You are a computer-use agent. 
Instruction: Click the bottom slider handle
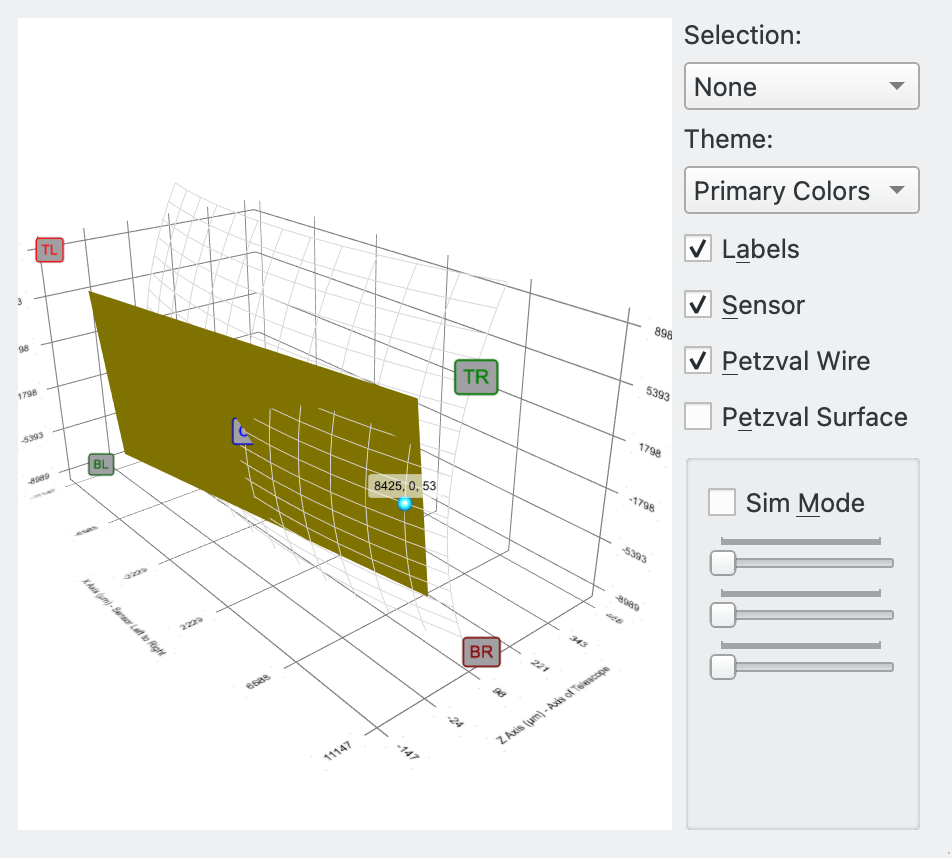tap(722, 666)
